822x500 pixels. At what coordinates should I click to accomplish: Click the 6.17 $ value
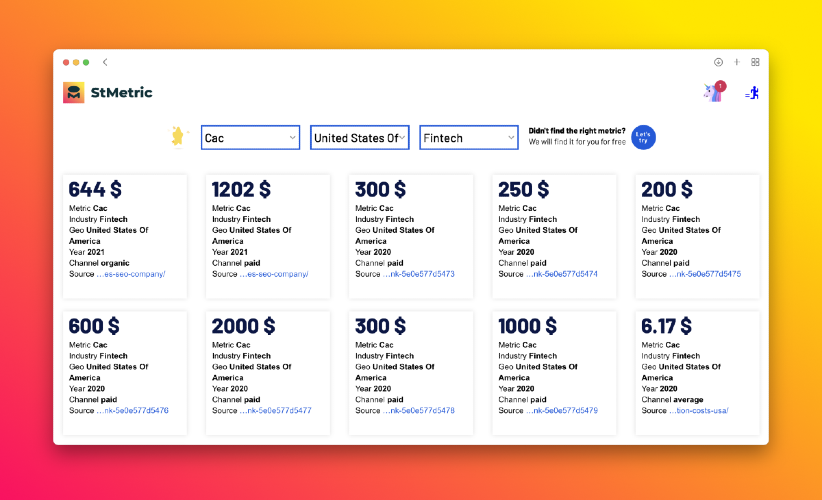coord(666,326)
